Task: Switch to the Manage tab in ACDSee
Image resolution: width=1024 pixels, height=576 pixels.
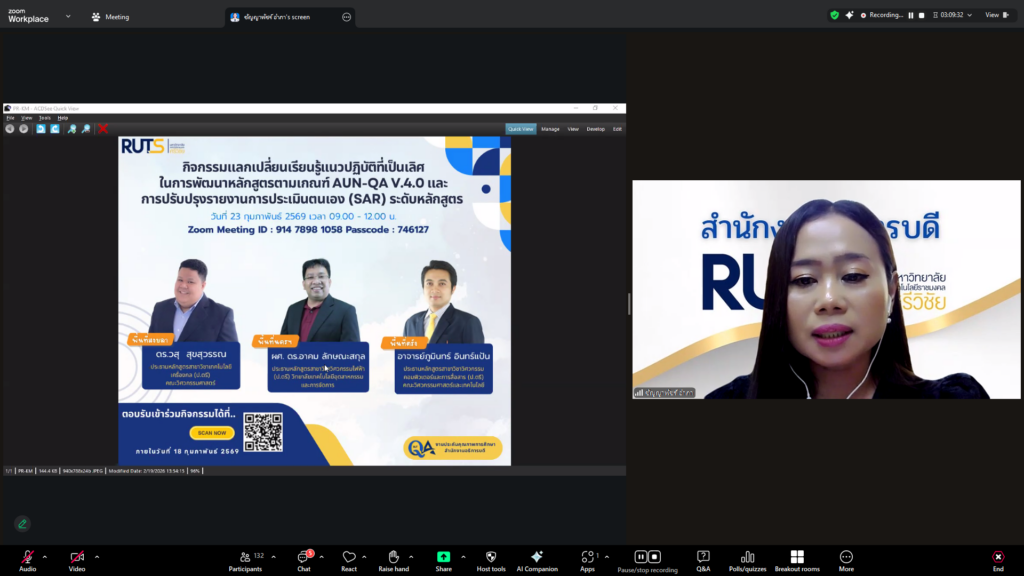Action: [x=550, y=129]
